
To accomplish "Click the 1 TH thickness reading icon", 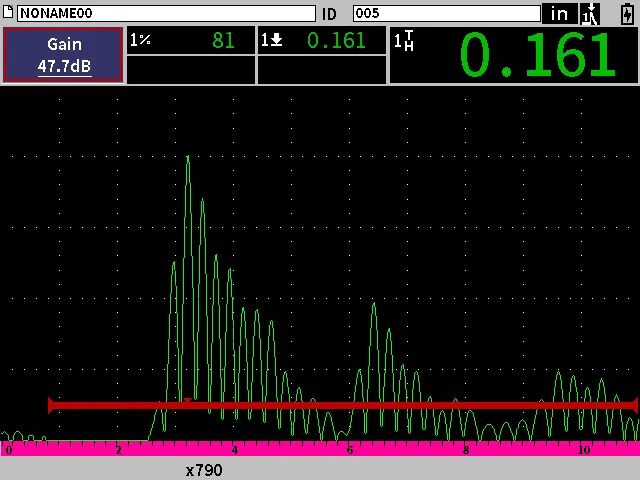I will (404, 41).
